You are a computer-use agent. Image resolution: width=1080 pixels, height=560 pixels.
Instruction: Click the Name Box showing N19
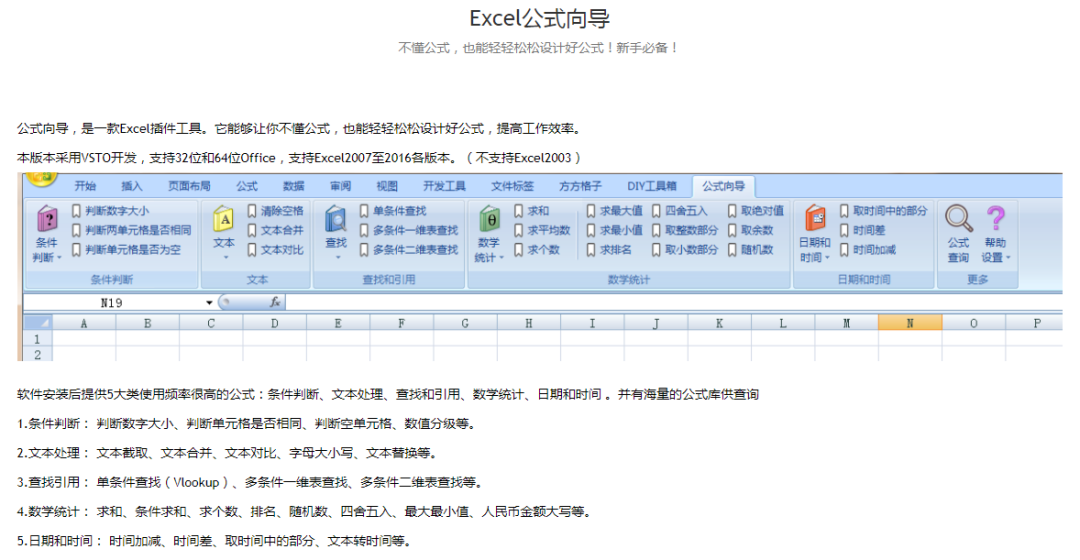114,303
